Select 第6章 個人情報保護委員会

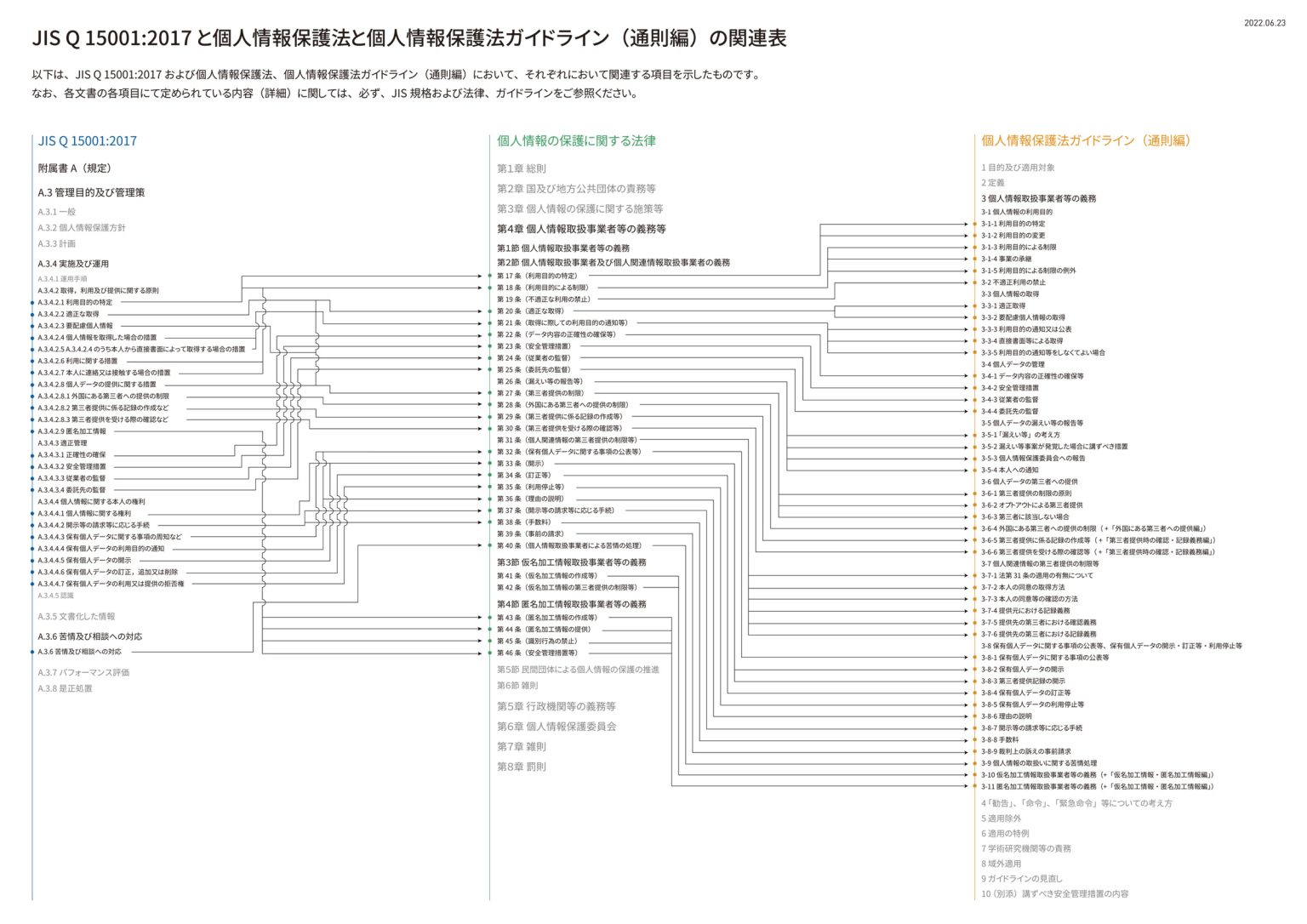pos(557,725)
